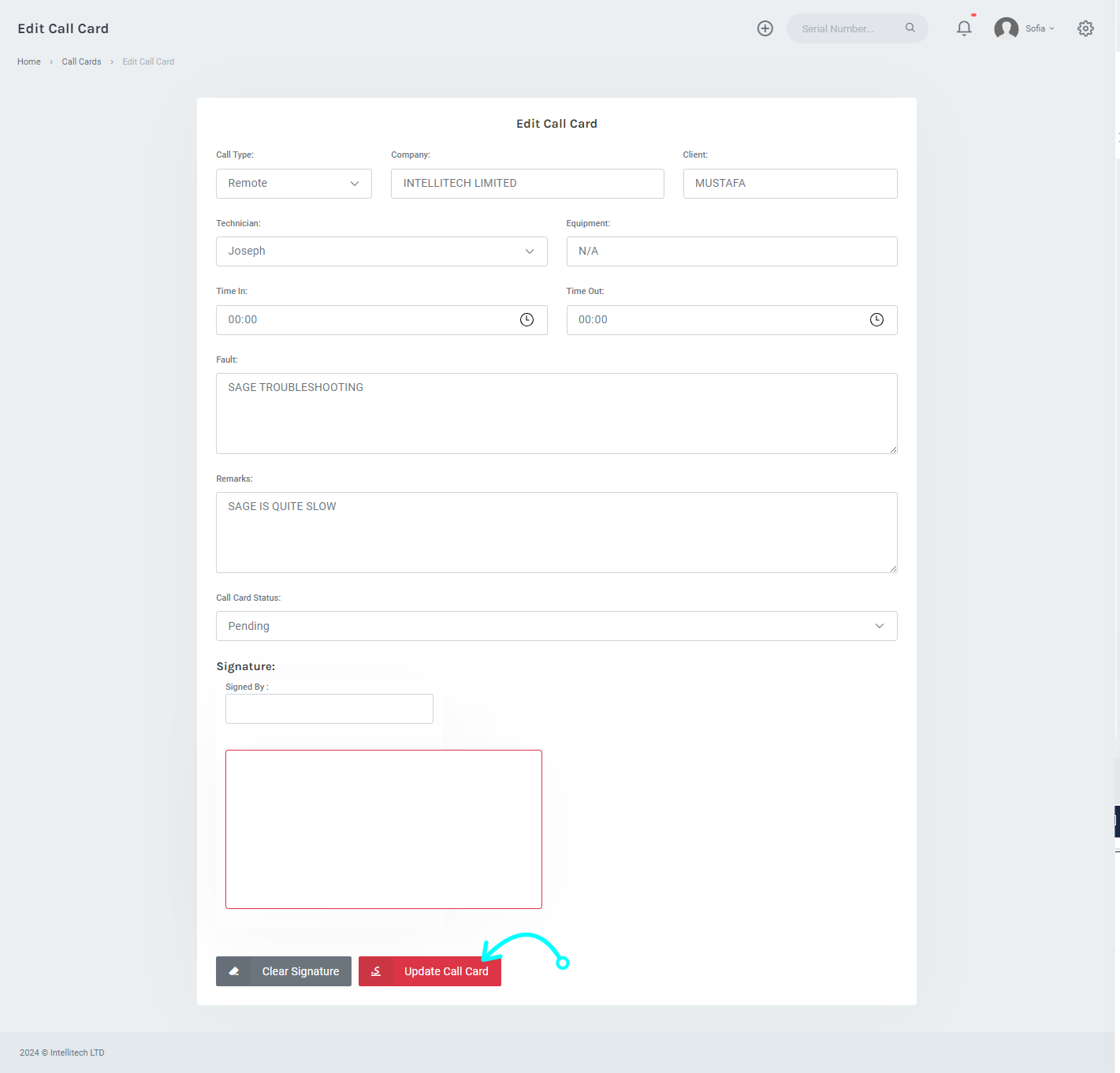
Task: Open the Technician Joseph dropdown
Action: pyautogui.click(x=381, y=251)
